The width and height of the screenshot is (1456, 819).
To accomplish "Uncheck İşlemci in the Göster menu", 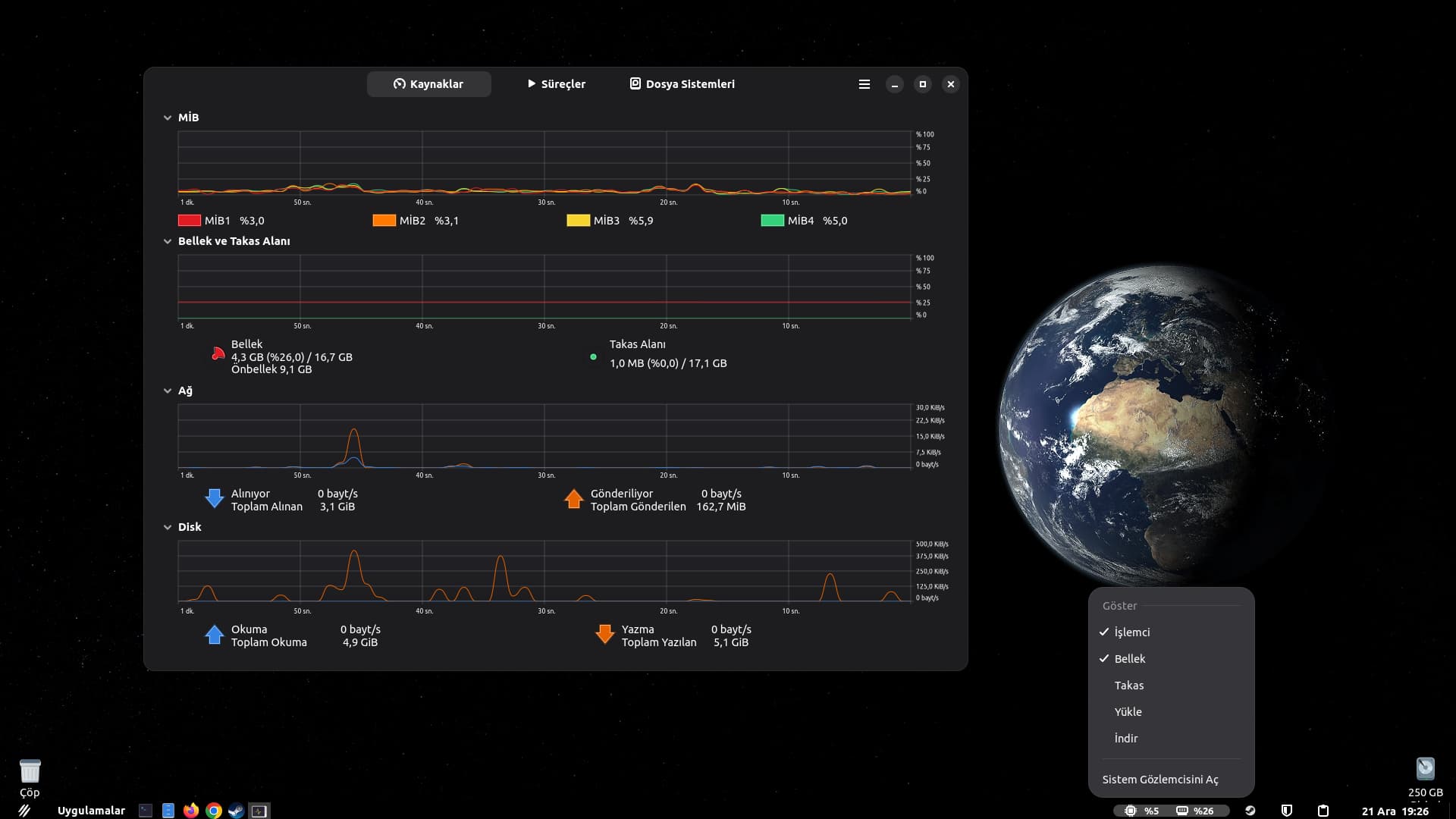I will 1131,632.
